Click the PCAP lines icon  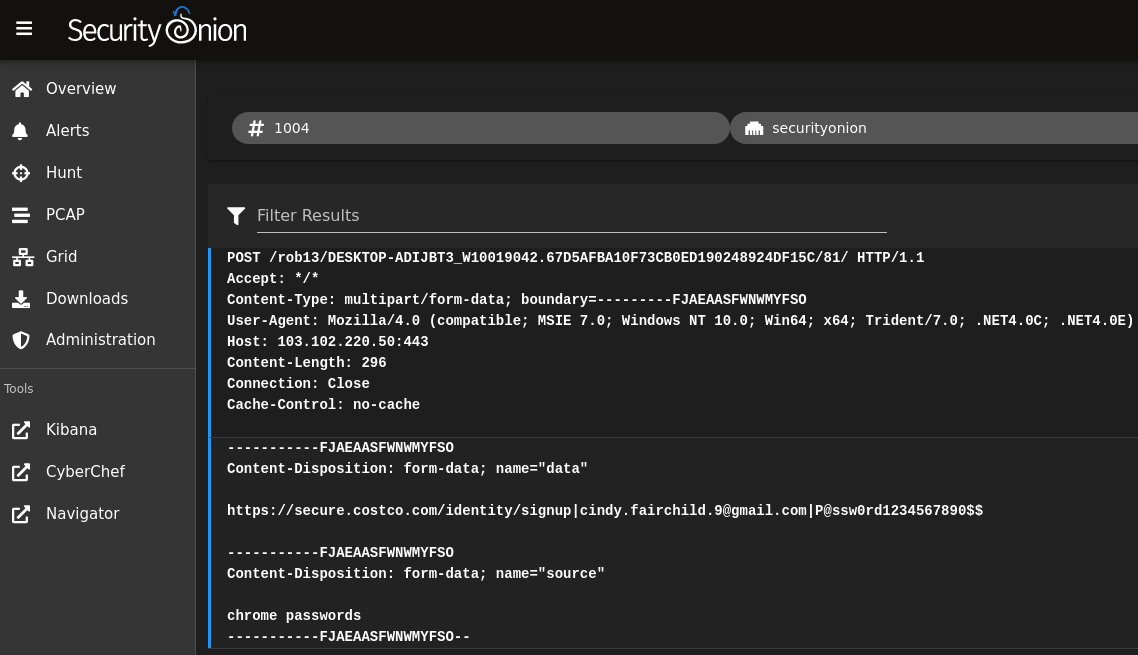(x=21, y=215)
